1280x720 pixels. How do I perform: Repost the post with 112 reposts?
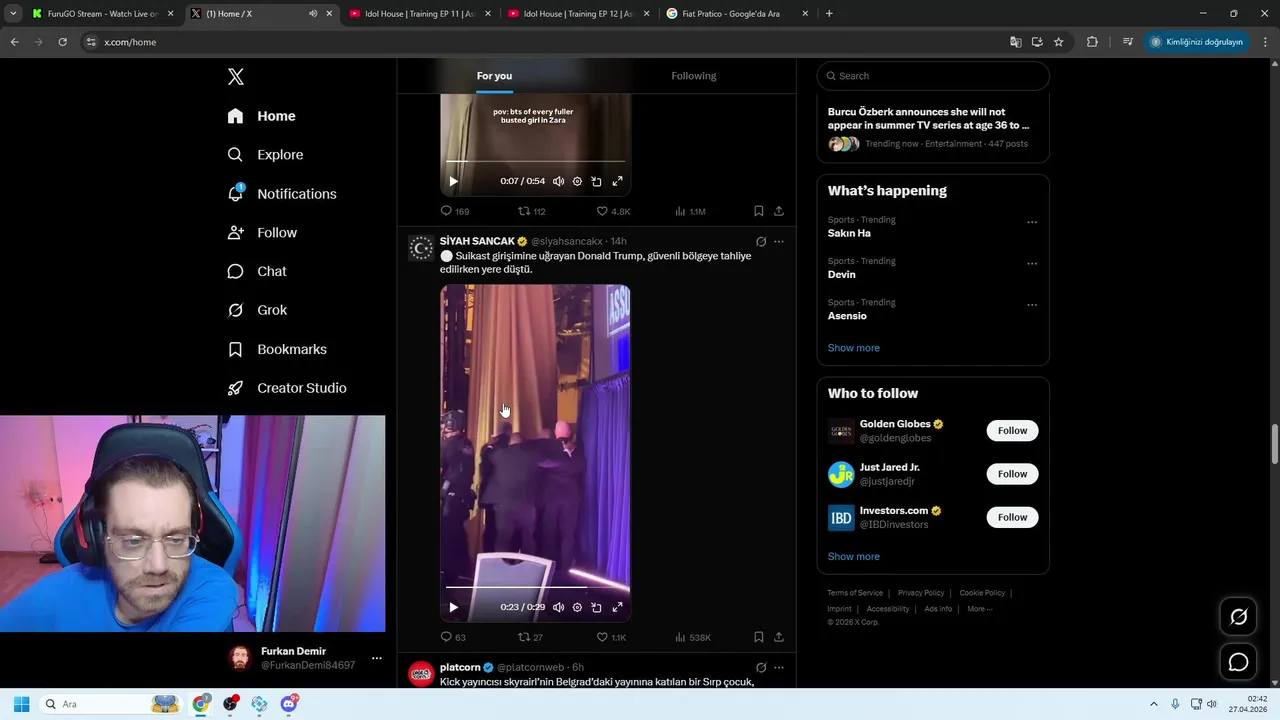coord(531,211)
